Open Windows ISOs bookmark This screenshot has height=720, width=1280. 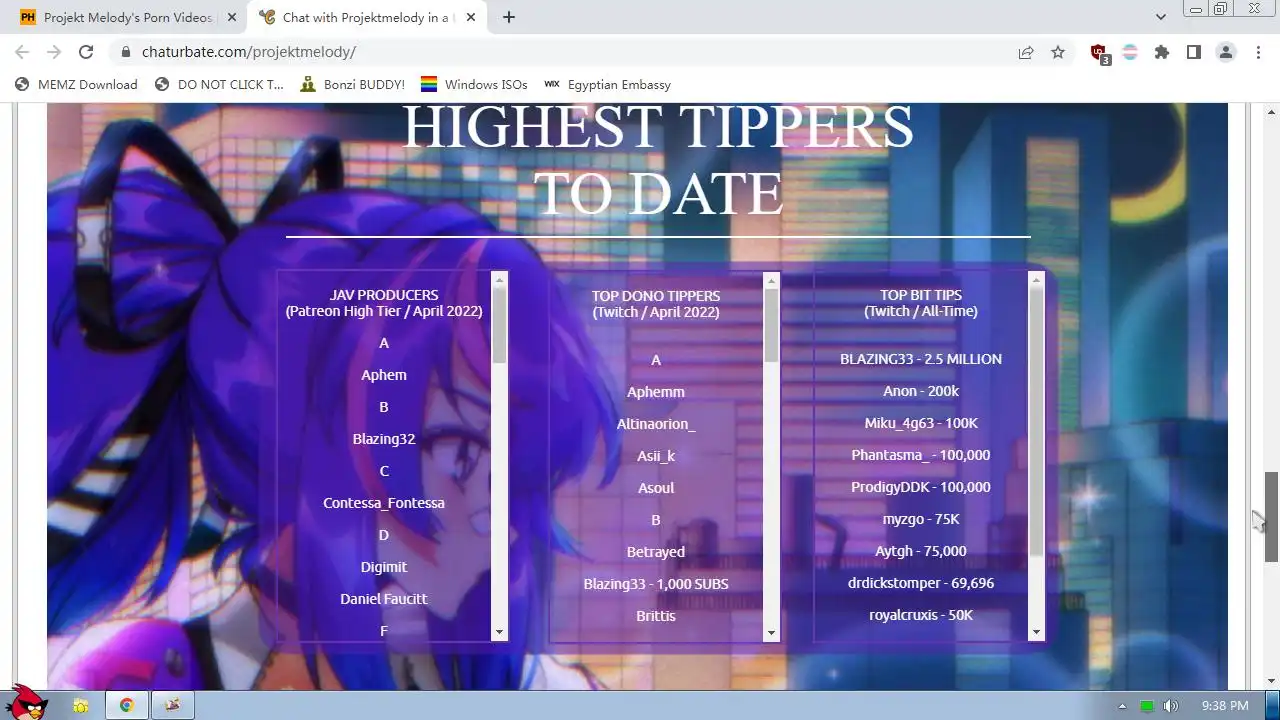(474, 84)
